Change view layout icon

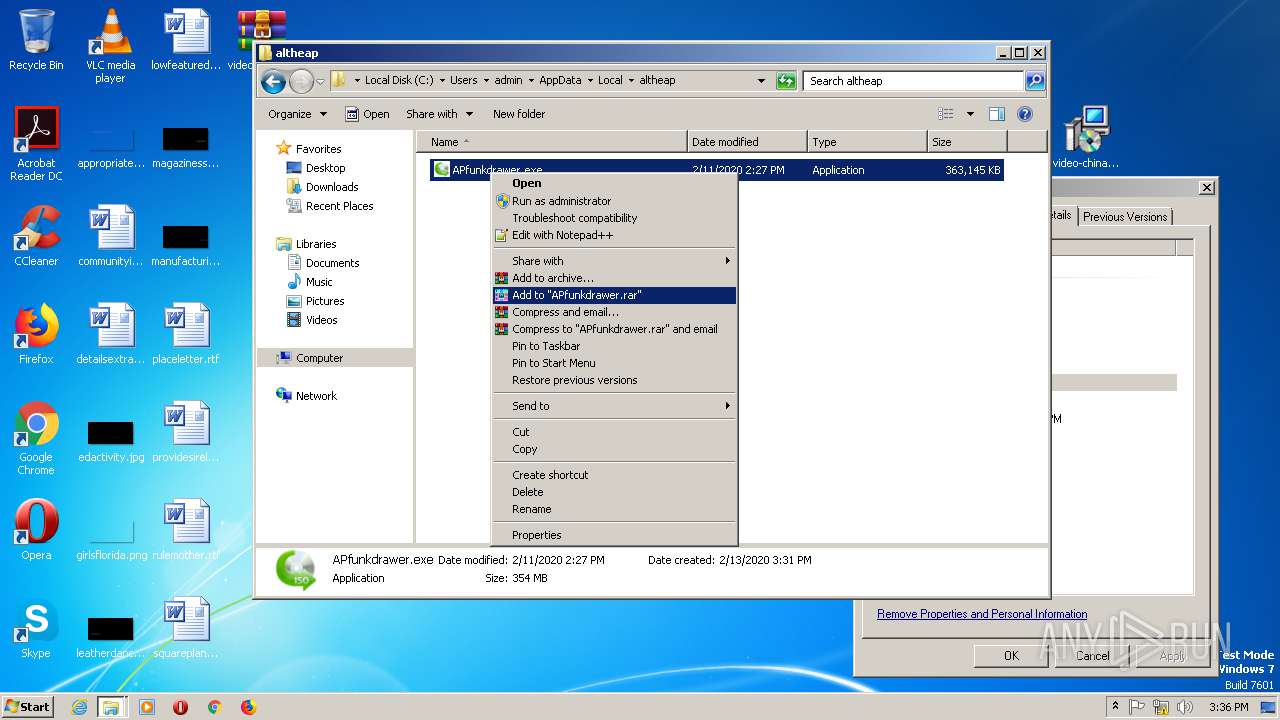946,114
